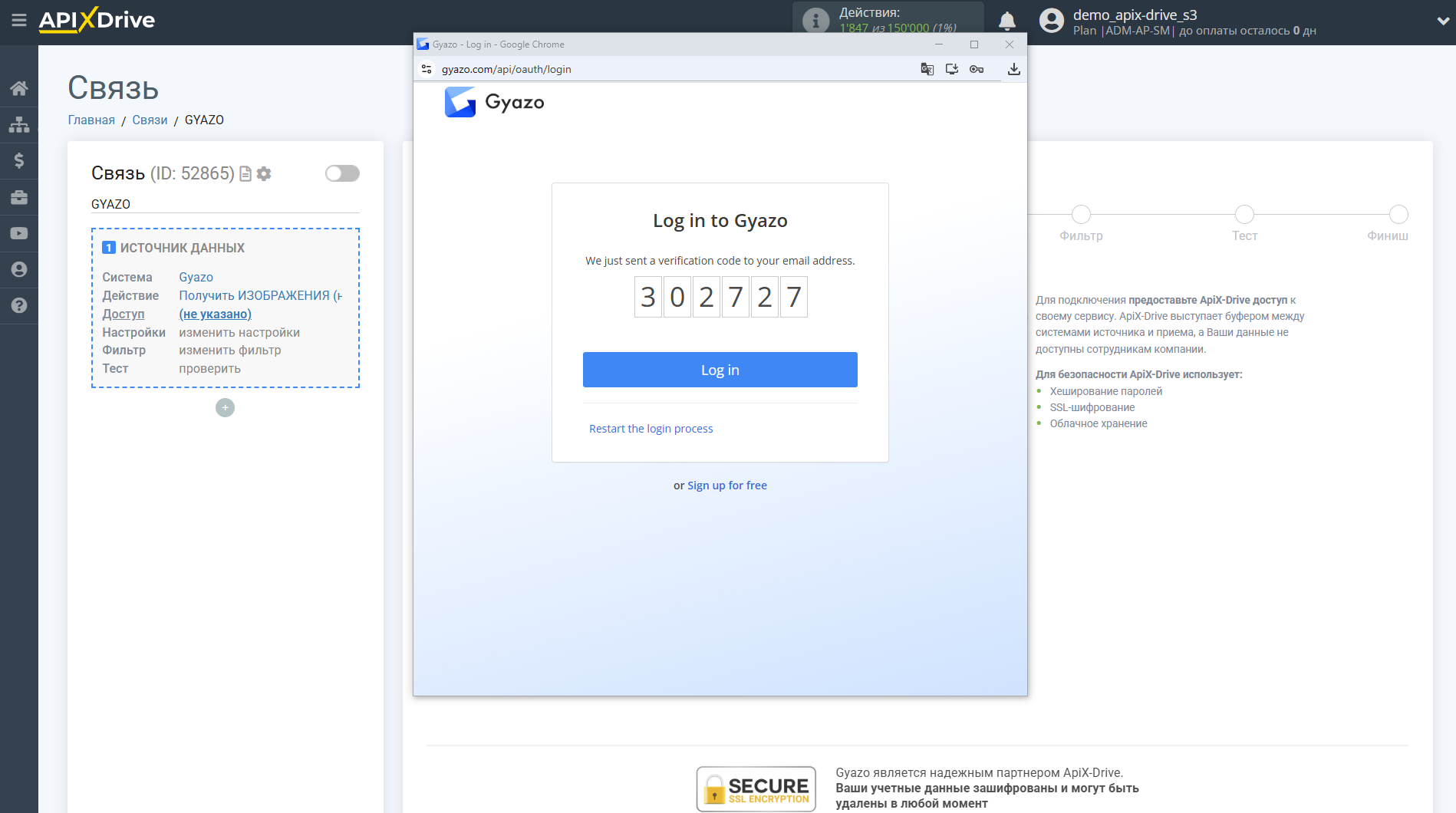The height and width of the screenshot is (813, 1456).
Task: Open the Связи breadcrumb item
Action: pos(150,120)
